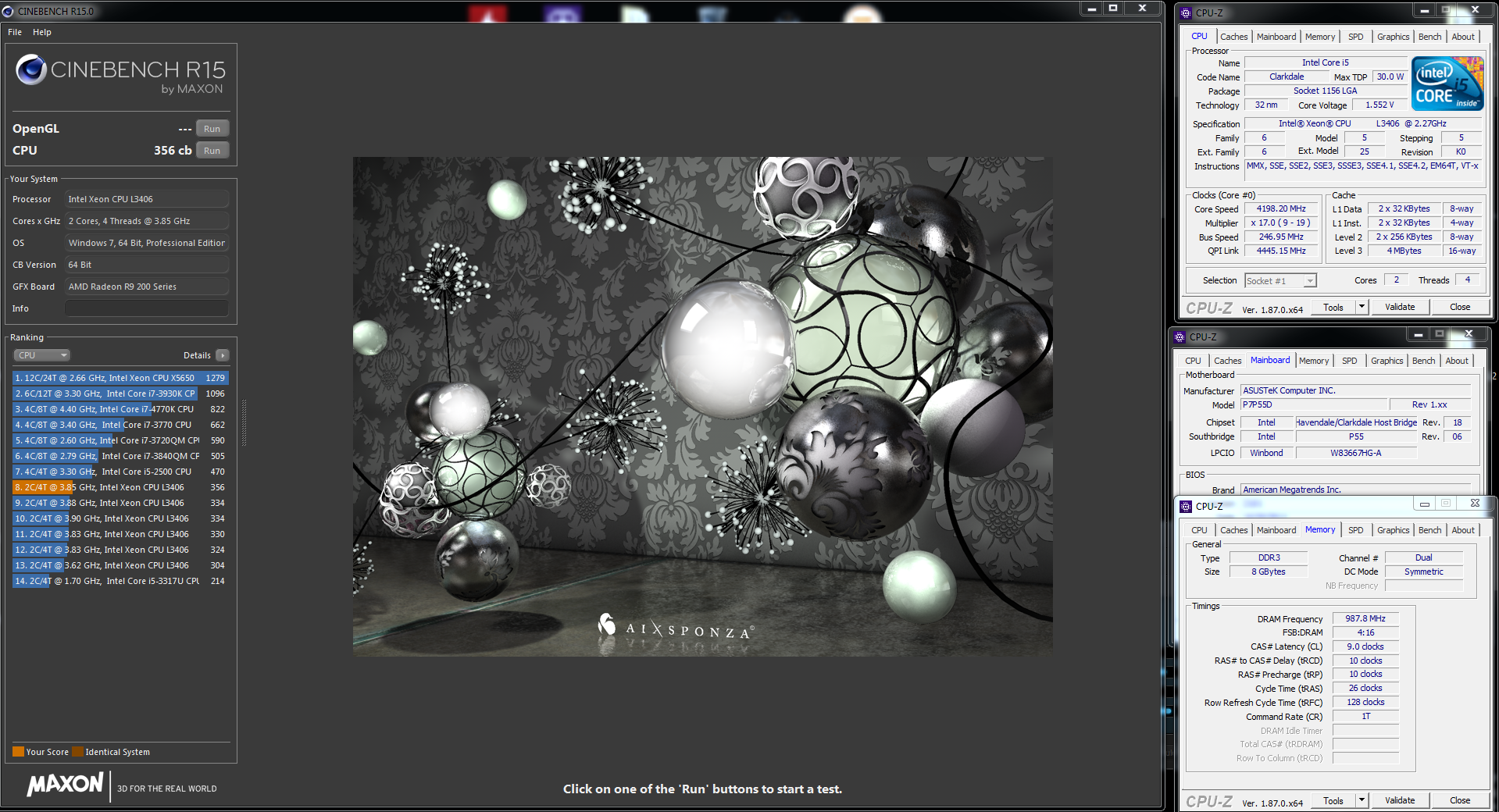Screen dimensions: 1499x812
Task: Select ranking row Core i7-4770K score 822
Action: [120, 409]
